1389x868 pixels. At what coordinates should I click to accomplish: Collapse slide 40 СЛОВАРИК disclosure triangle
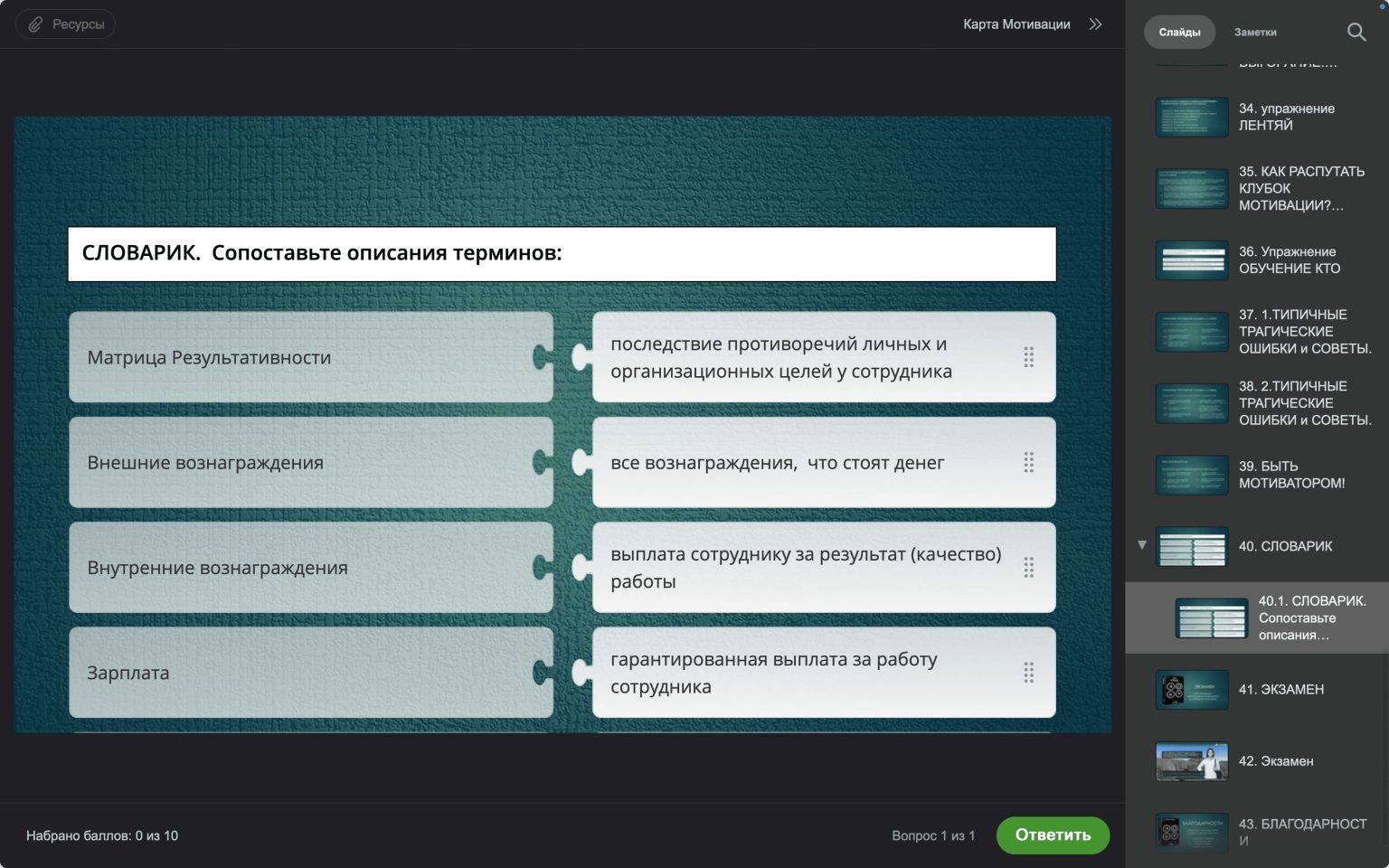click(x=1142, y=545)
